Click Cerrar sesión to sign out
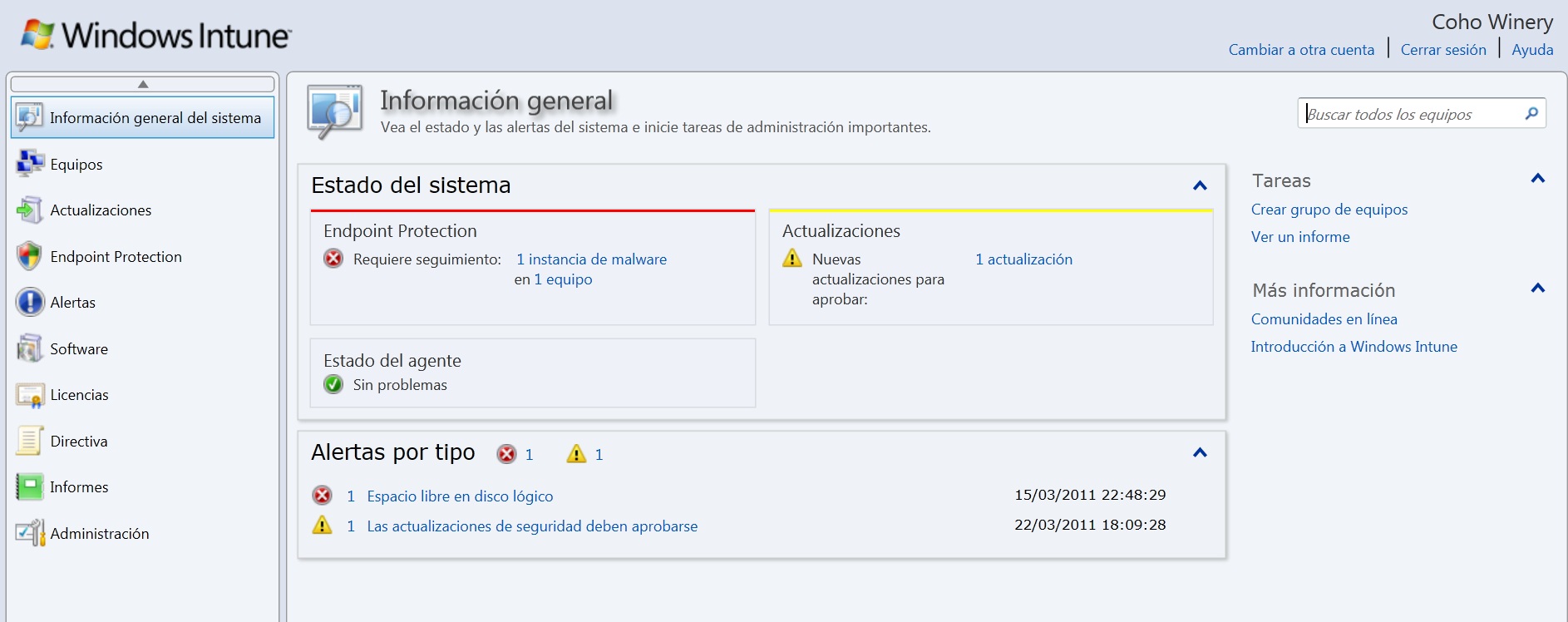The width and height of the screenshot is (1568, 622). [1442, 50]
